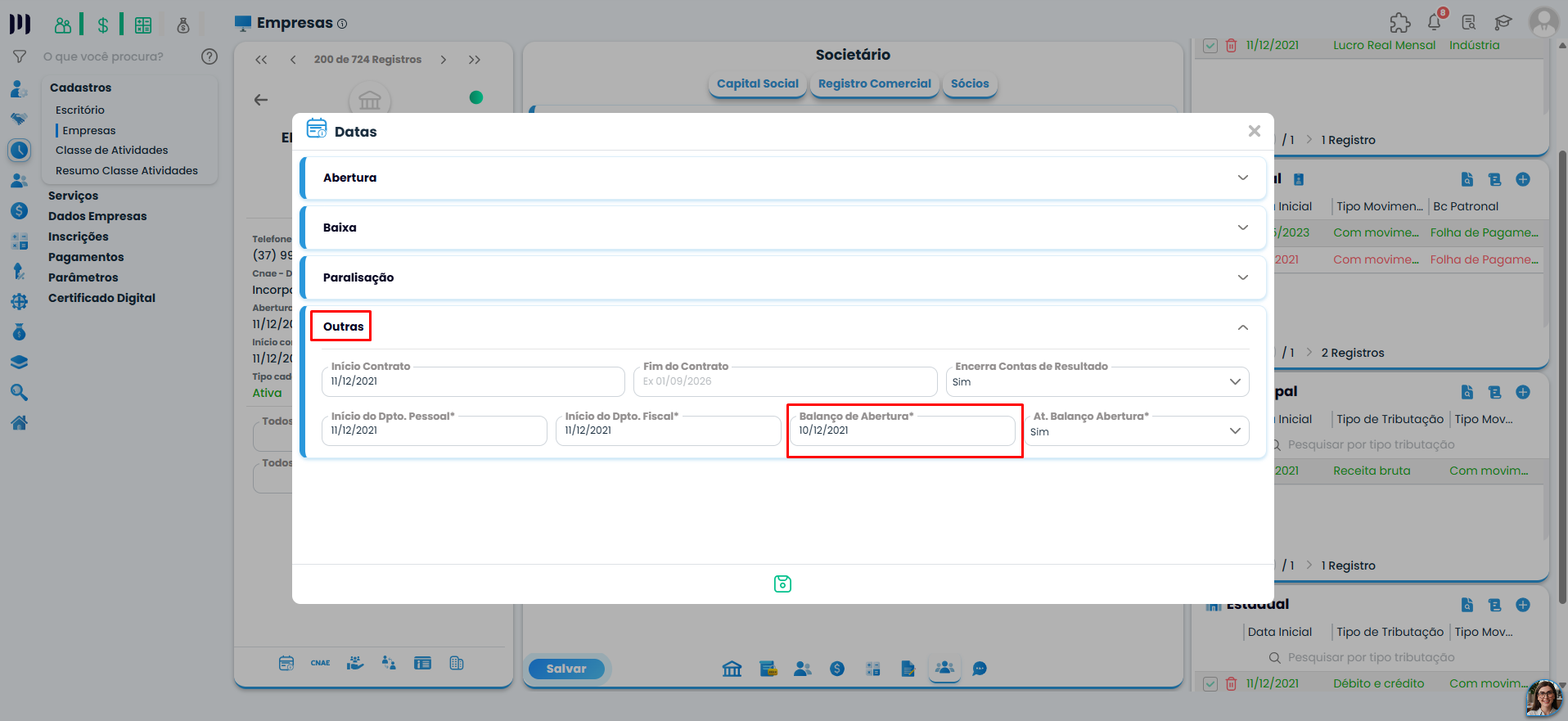Delete the Lucro Real Mensal row with trash icon
The height and width of the screenshot is (721, 1568).
point(1231,46)
